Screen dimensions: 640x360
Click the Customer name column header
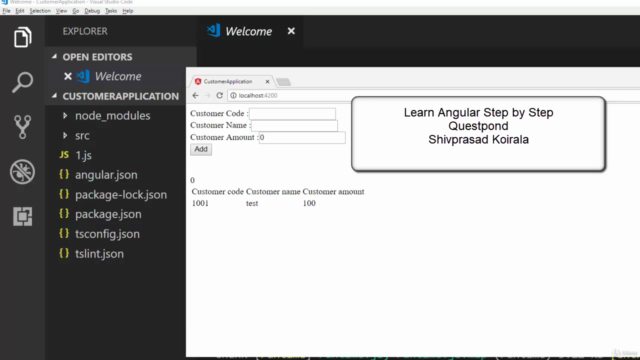pyautogui.click(x=273, y=191)
